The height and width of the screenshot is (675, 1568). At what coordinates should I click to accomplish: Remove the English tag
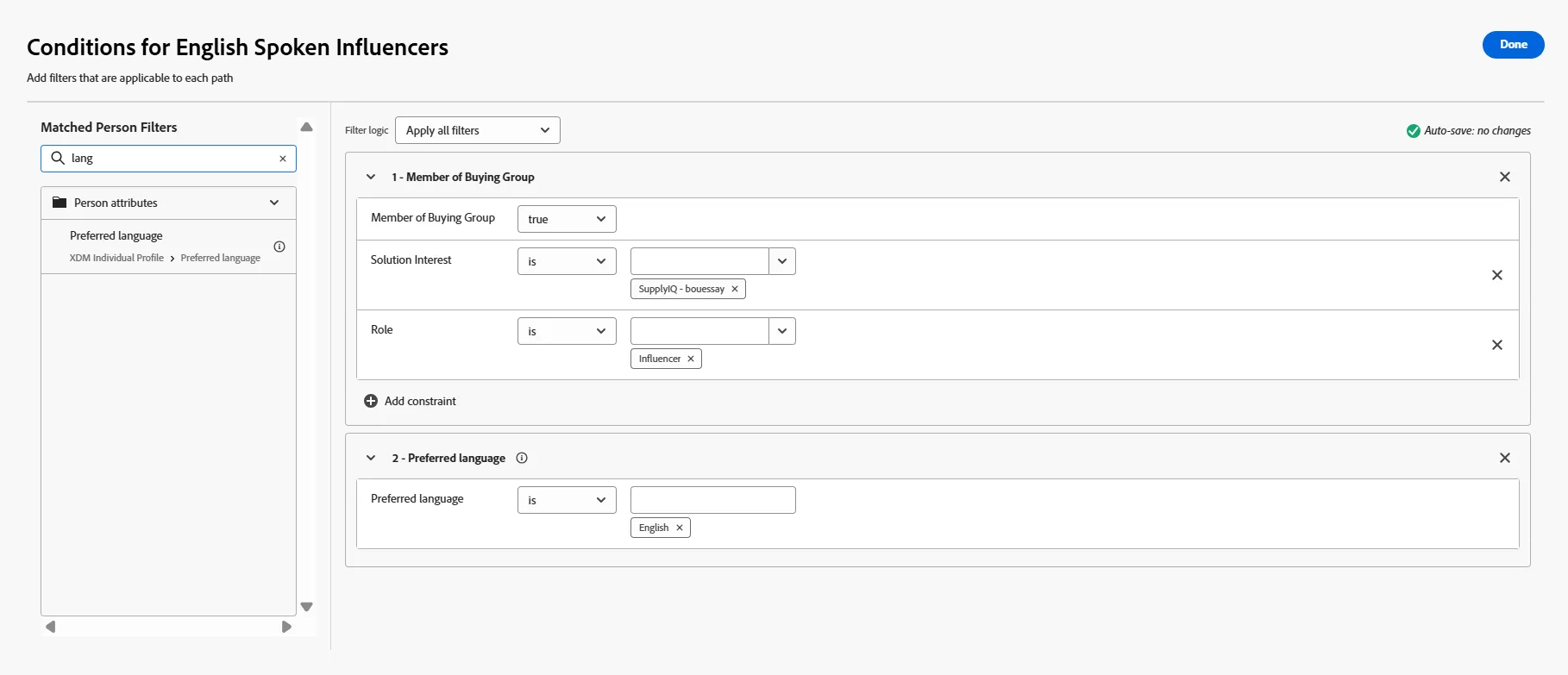(x=680, y=528)
